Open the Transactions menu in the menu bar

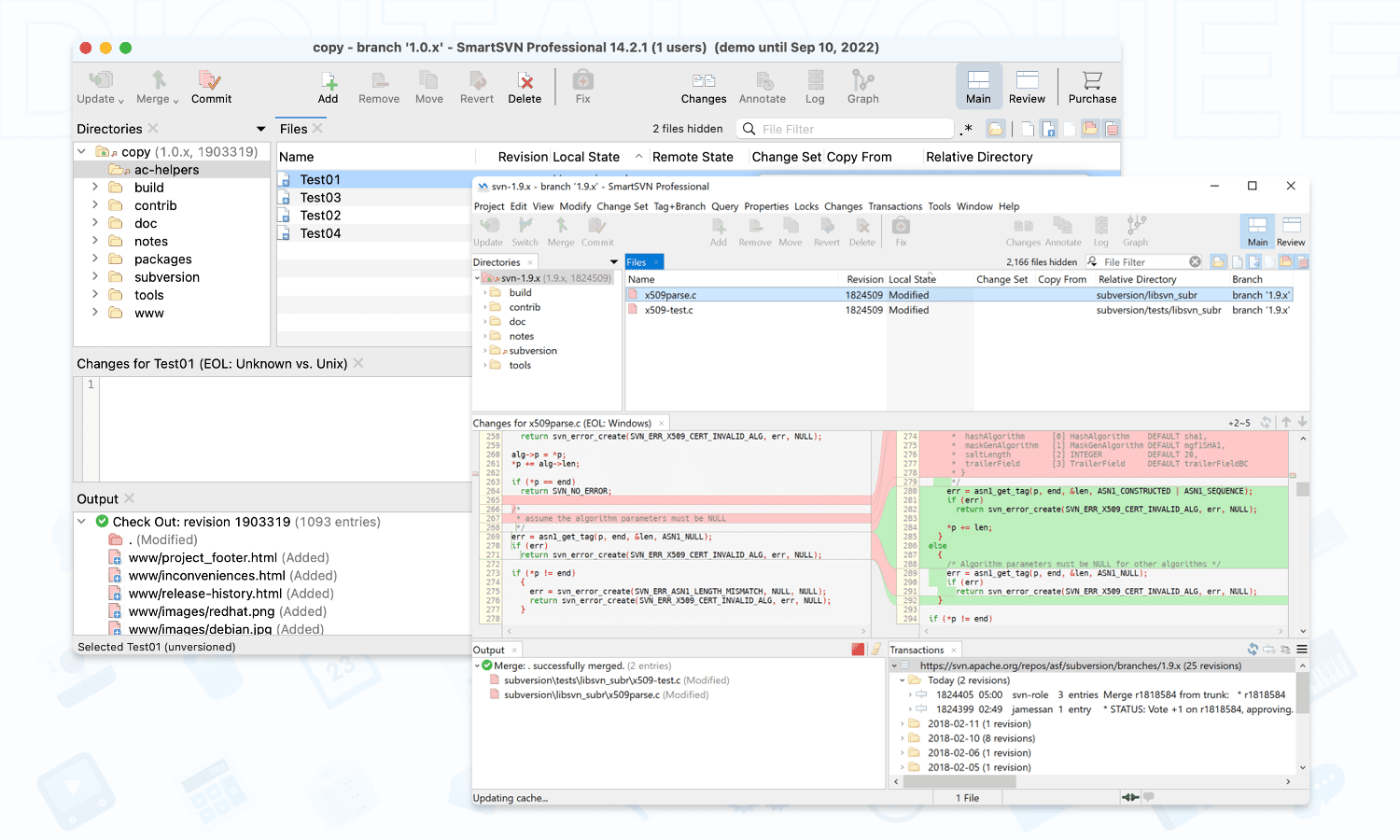(894, 206)
